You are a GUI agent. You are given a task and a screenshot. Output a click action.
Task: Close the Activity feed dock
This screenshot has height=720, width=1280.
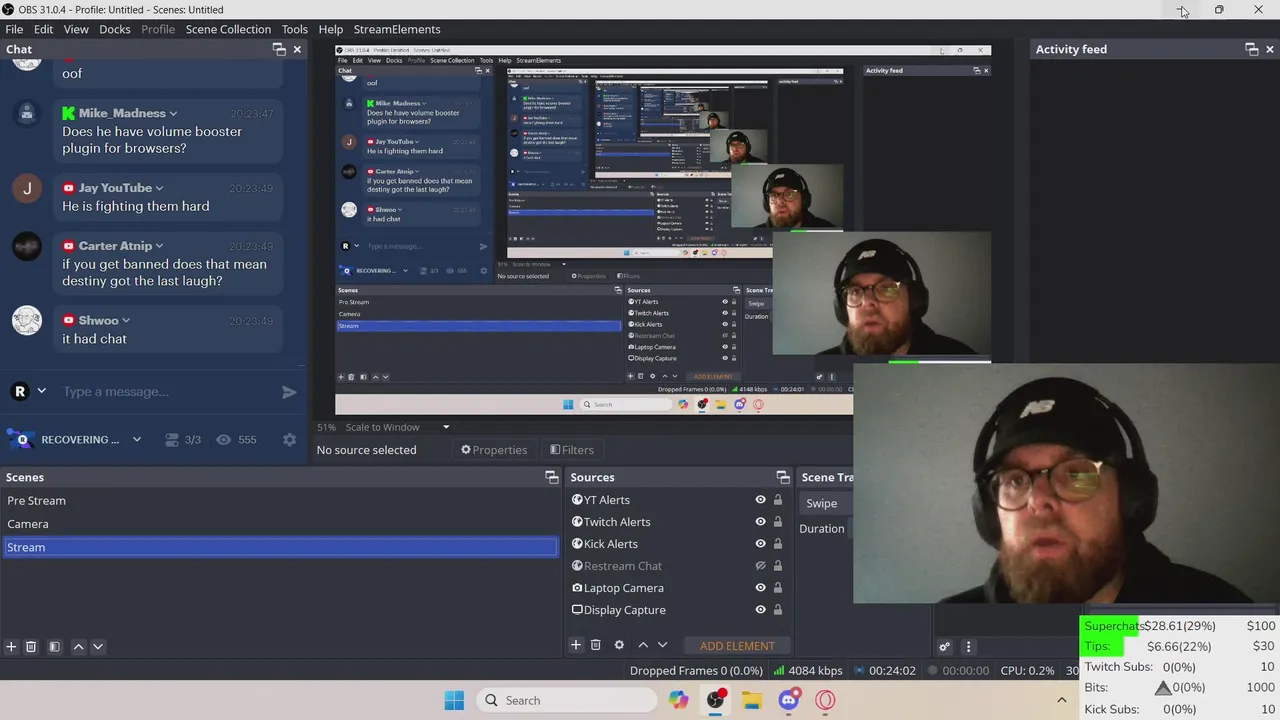coord(1270,49)
